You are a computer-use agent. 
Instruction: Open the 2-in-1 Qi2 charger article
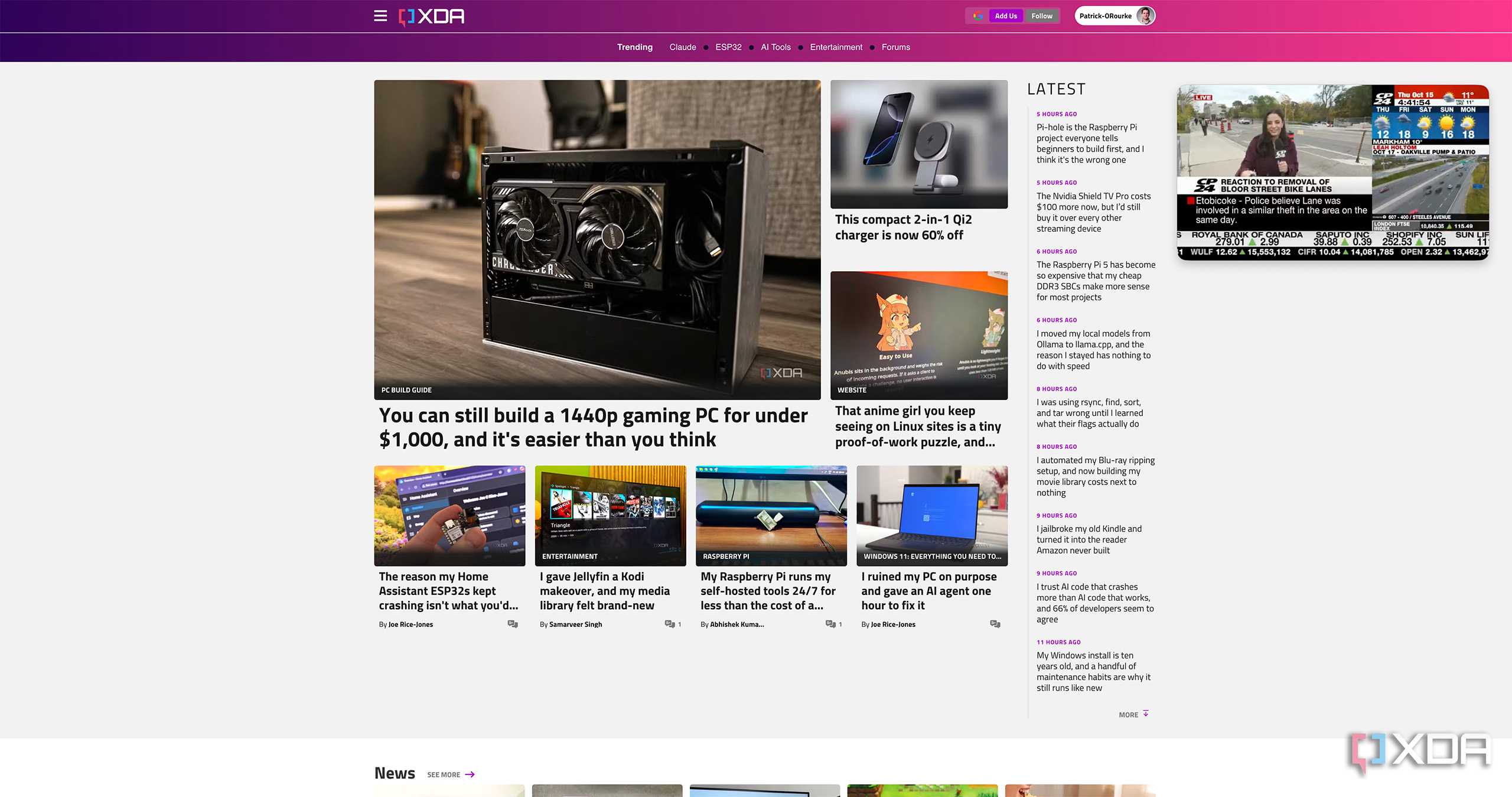tap(903, 227)
